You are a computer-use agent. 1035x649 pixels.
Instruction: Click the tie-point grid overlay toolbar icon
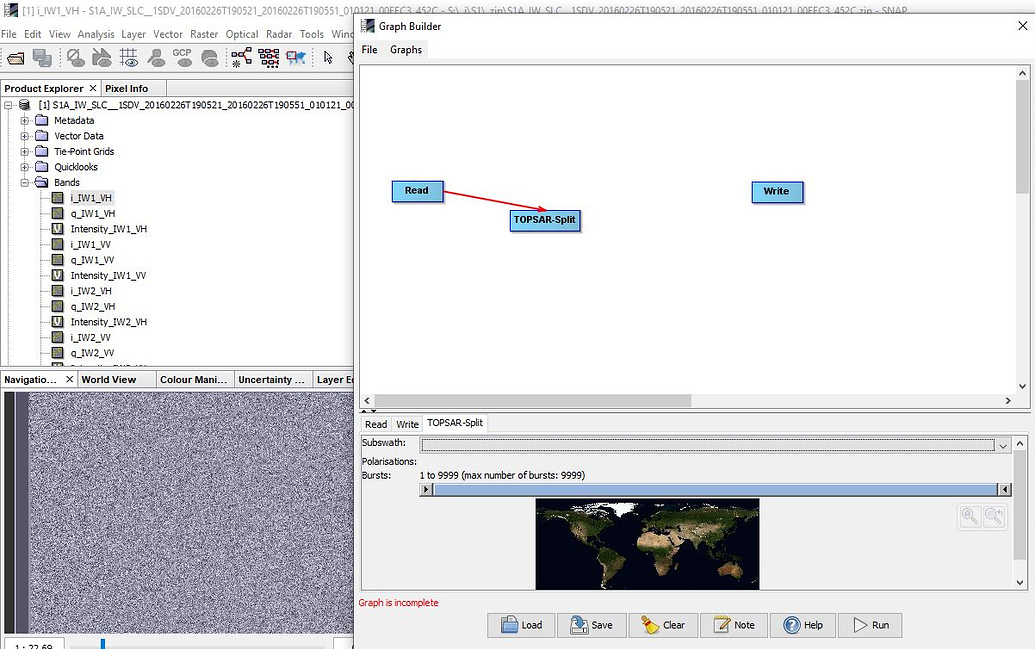click(129, 58)
